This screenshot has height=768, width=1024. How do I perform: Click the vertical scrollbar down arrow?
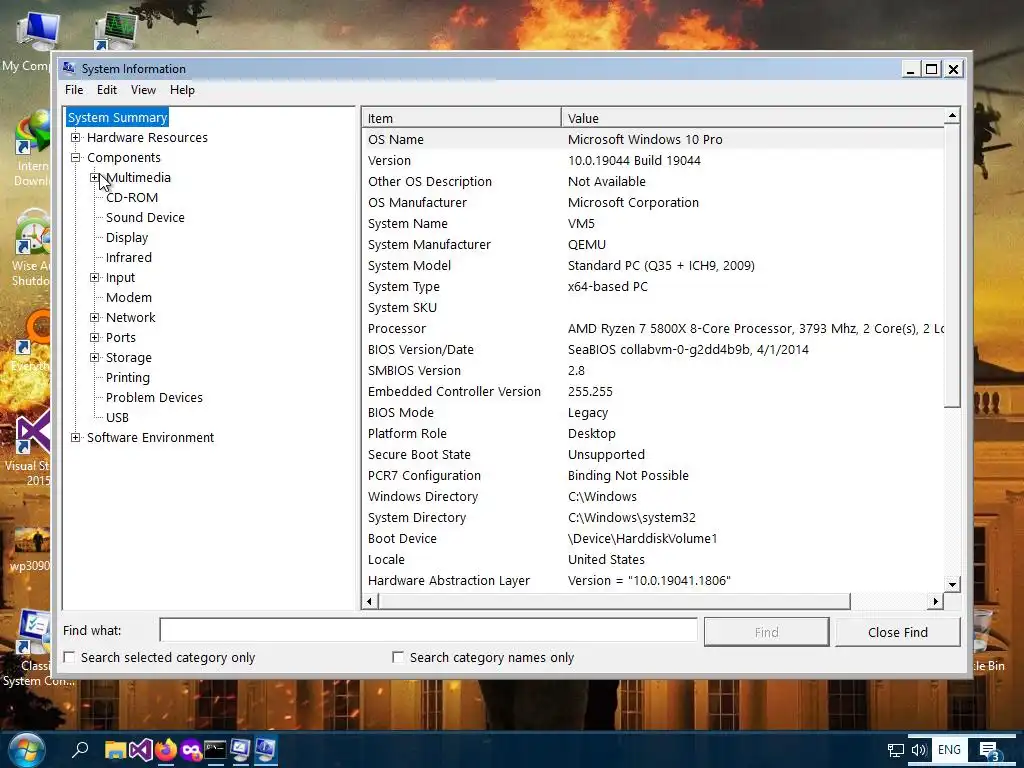tap(952, 584)
